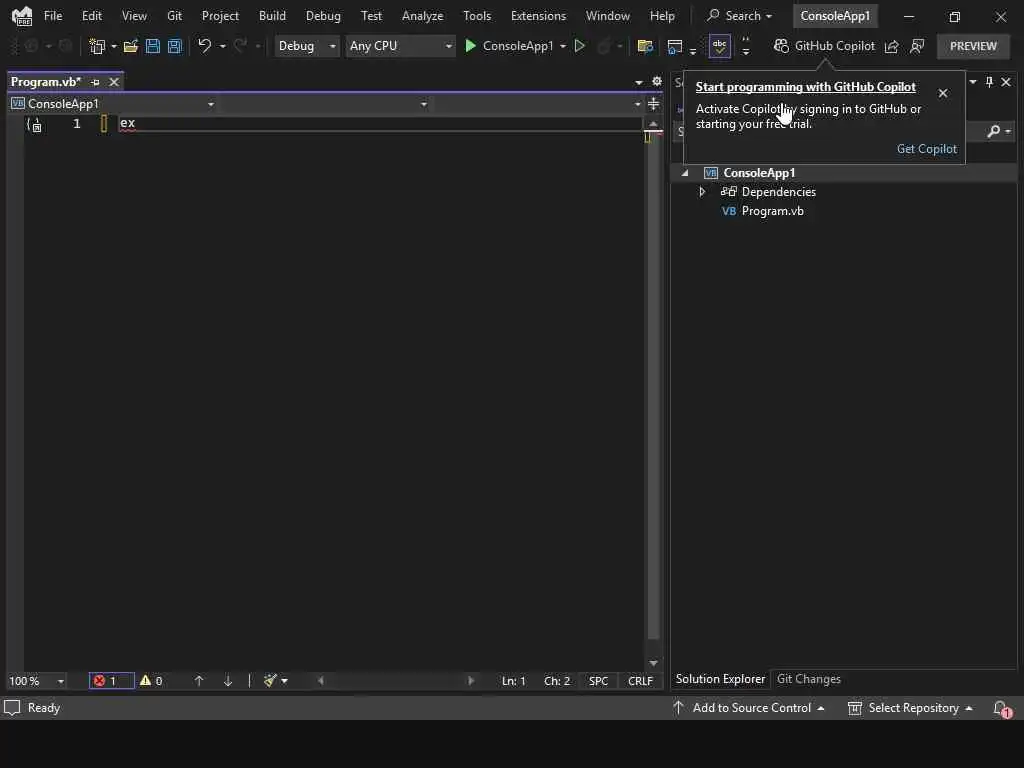The image size is (1024, 768).
Task: Click the folder browse icon in toolbar
Action: point(645,46)
